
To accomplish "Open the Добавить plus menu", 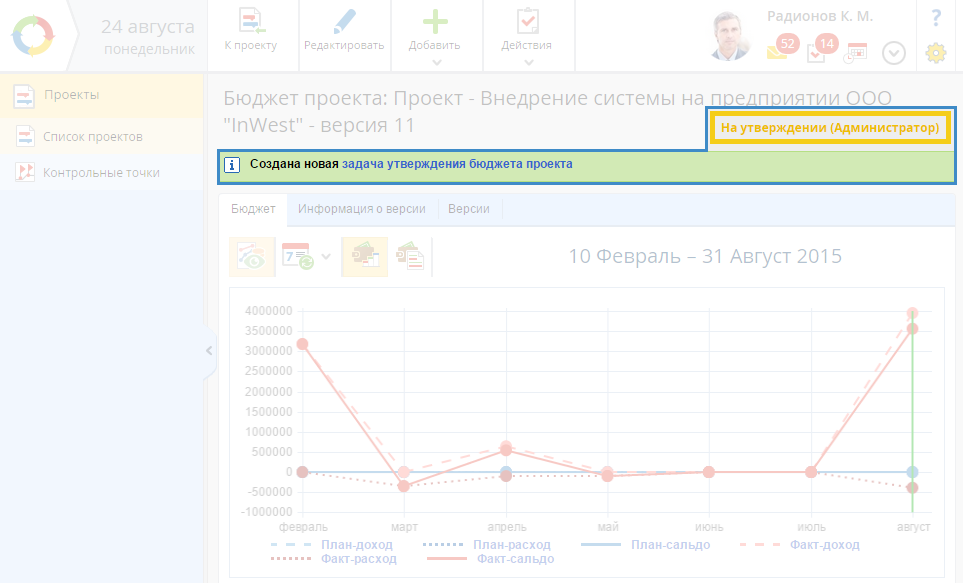I will click(x=435, y=36).
